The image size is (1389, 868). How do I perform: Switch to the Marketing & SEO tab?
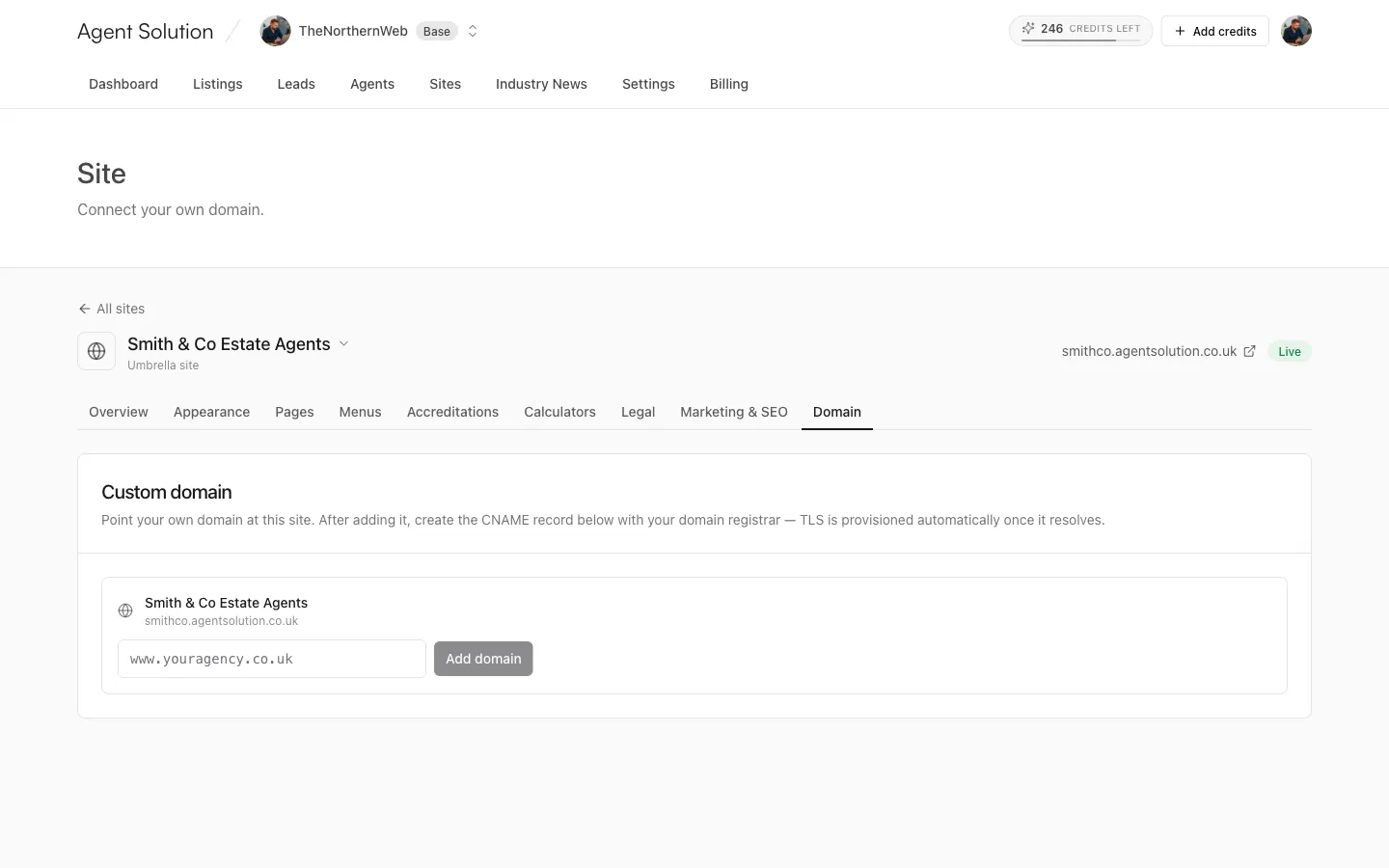pos(734,412)
